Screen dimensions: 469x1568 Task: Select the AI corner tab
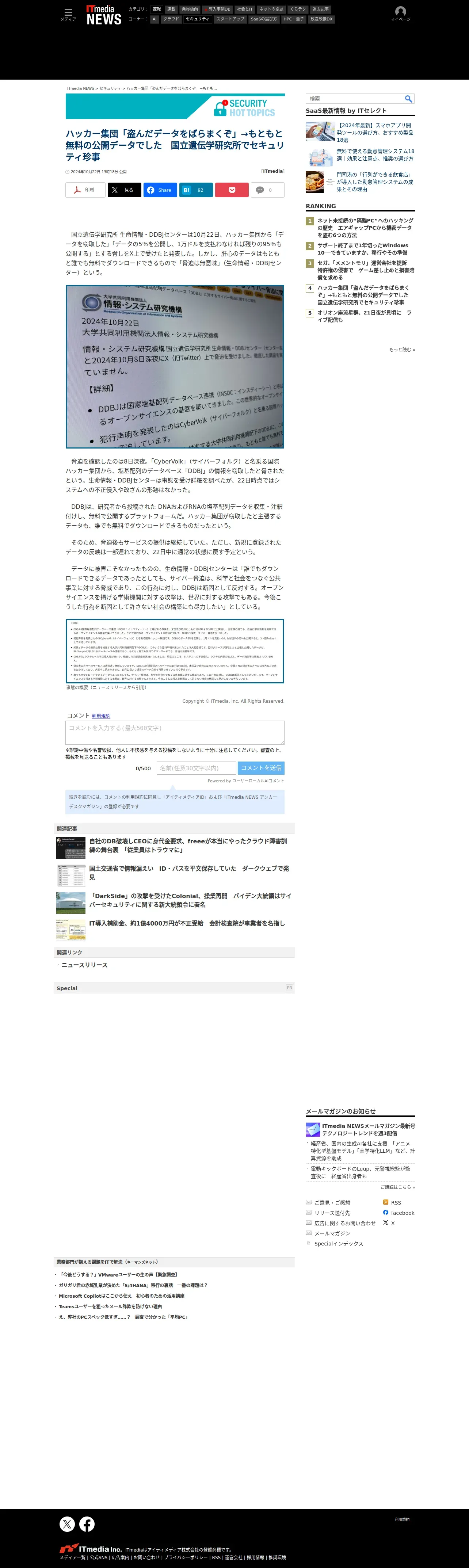(x=155, y=19)
